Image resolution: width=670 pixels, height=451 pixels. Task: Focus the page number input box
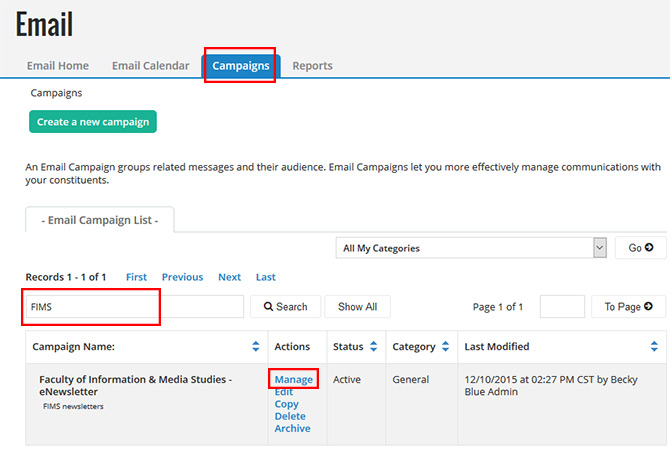pos(562,307)
